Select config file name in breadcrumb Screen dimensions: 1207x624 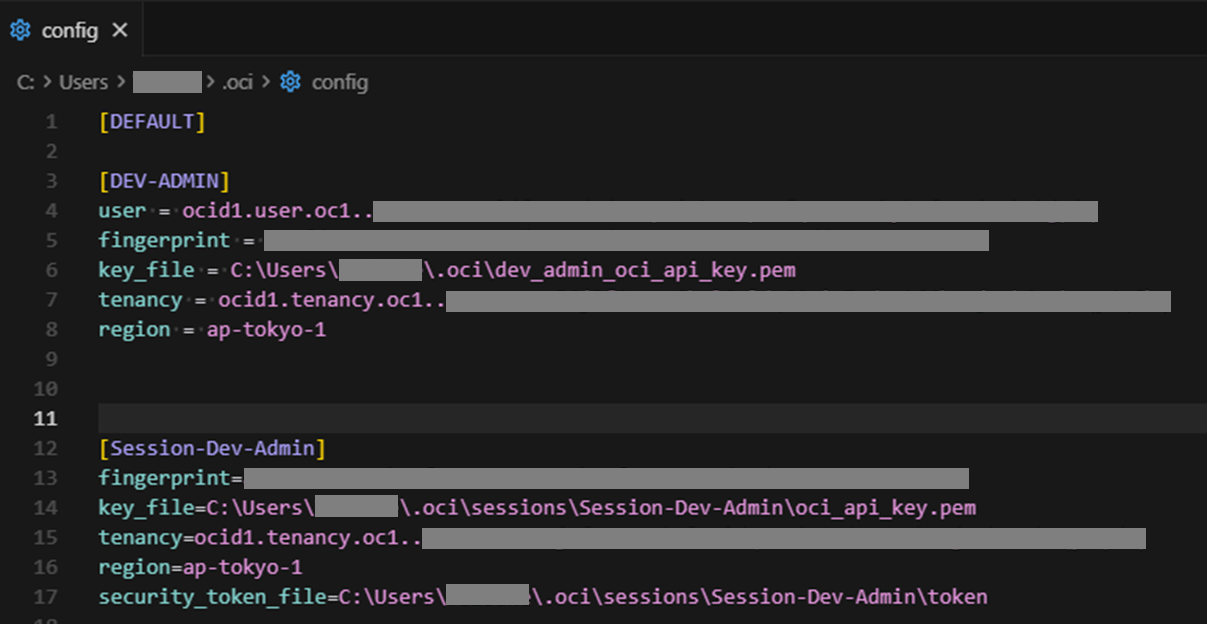(x=340, y=82)
